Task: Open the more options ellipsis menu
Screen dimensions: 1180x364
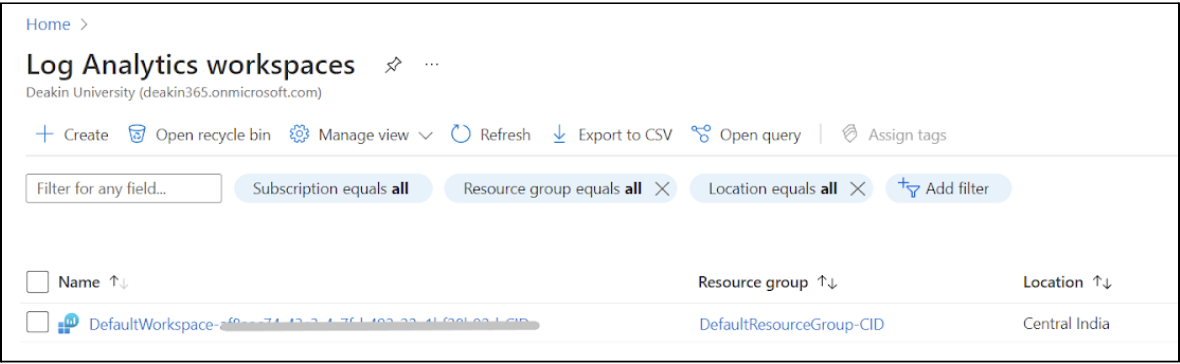Action: point(431,65)
